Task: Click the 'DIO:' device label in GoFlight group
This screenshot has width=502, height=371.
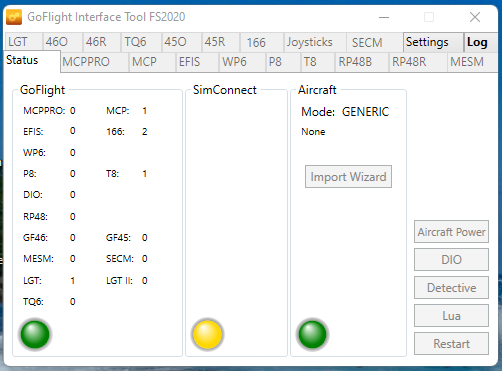Action: click(x=33, y=195)
